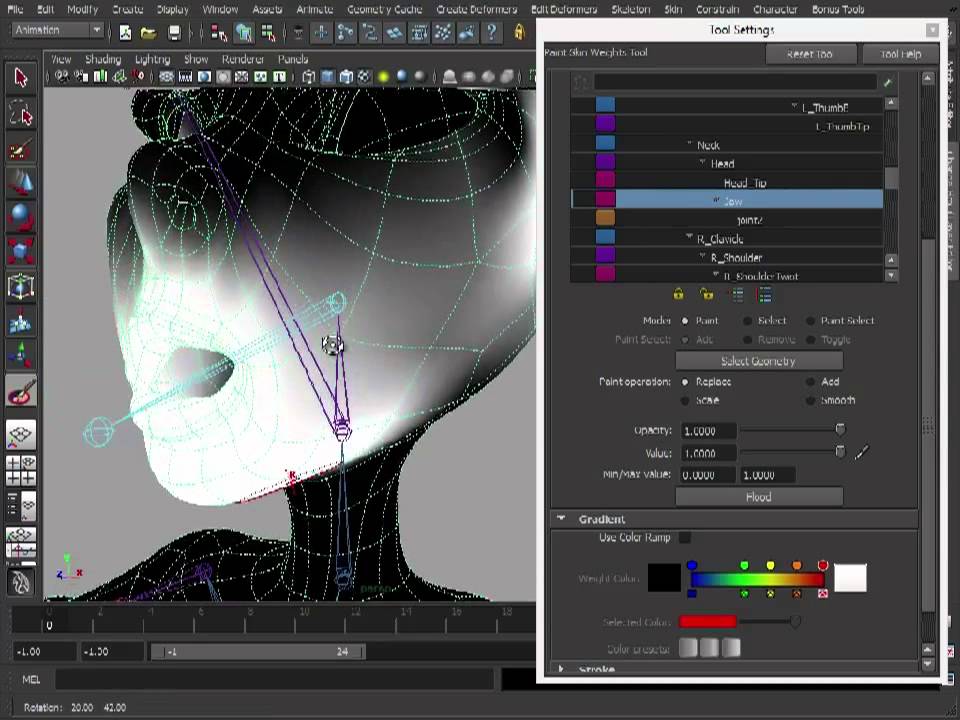Viewport: 960px width, 720px height.
Task: Select the R_Clavicle joint in influence list
Action: [720, 239]
